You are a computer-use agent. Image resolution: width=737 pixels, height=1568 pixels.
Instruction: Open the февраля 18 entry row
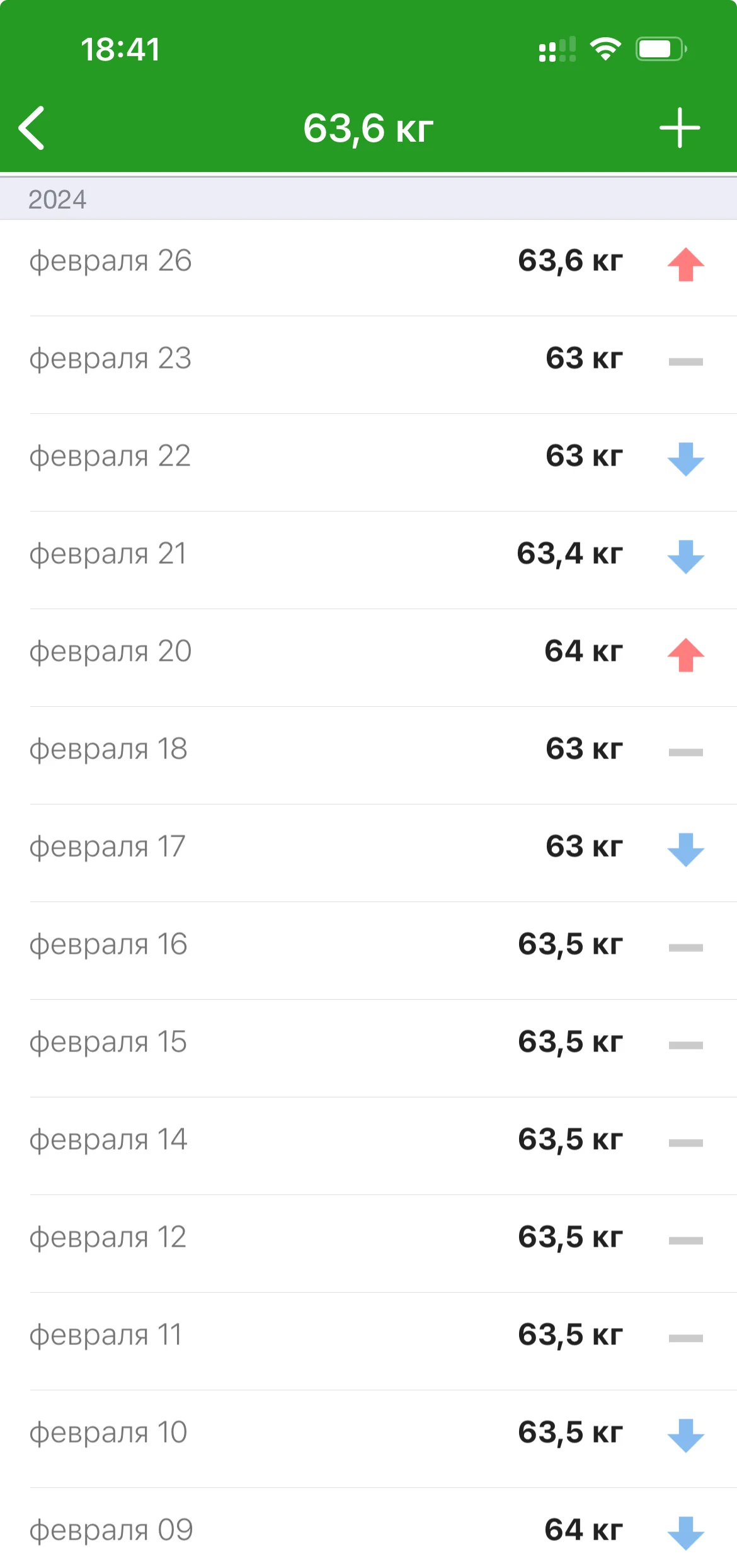click(368, 750)
